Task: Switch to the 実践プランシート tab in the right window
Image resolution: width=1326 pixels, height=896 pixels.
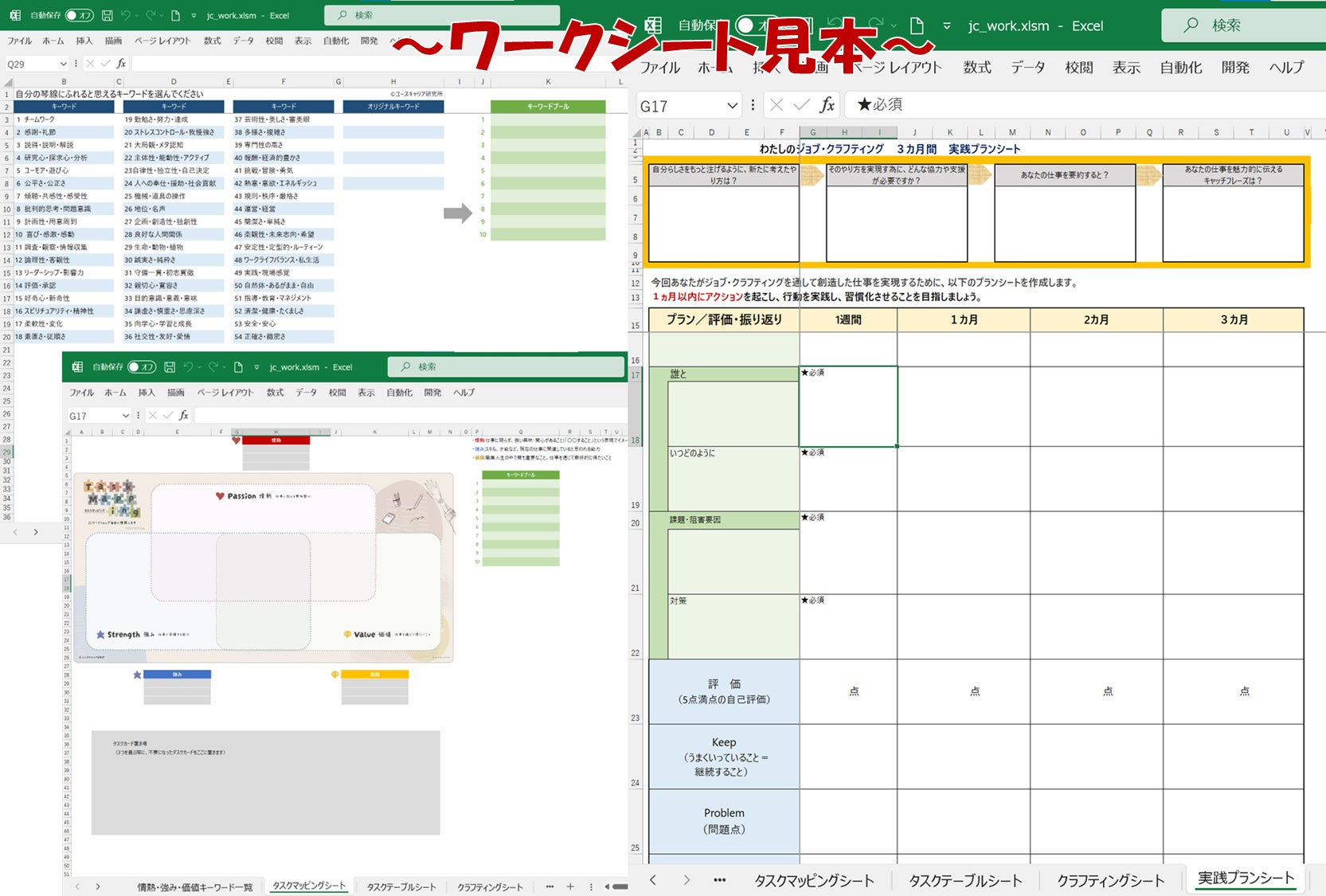Action: (x=1246, y=878)
